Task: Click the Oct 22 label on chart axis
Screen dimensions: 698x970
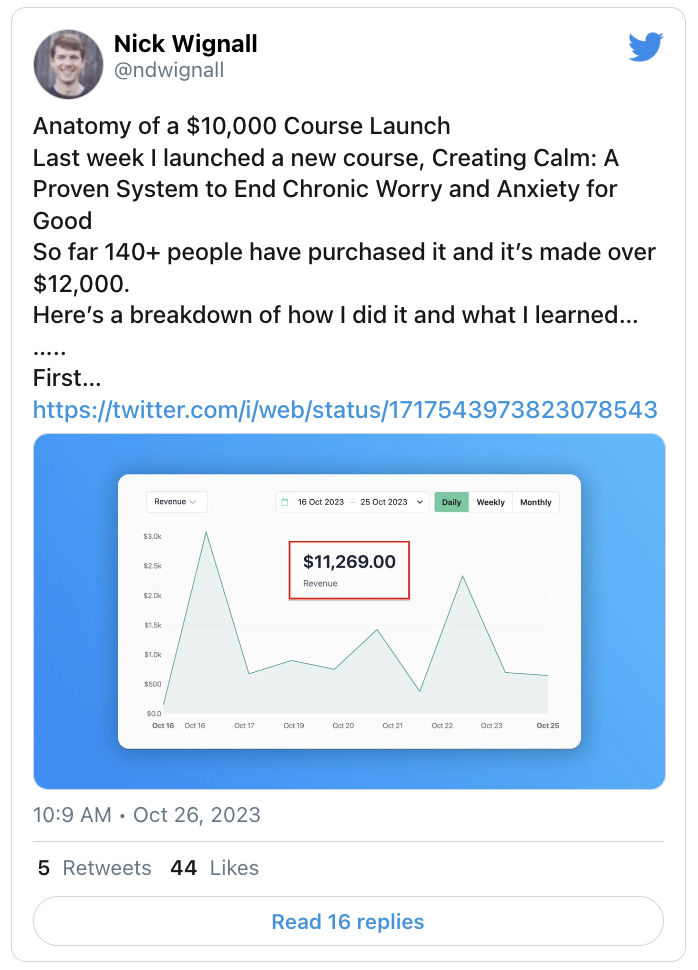Action: (442, 726)
